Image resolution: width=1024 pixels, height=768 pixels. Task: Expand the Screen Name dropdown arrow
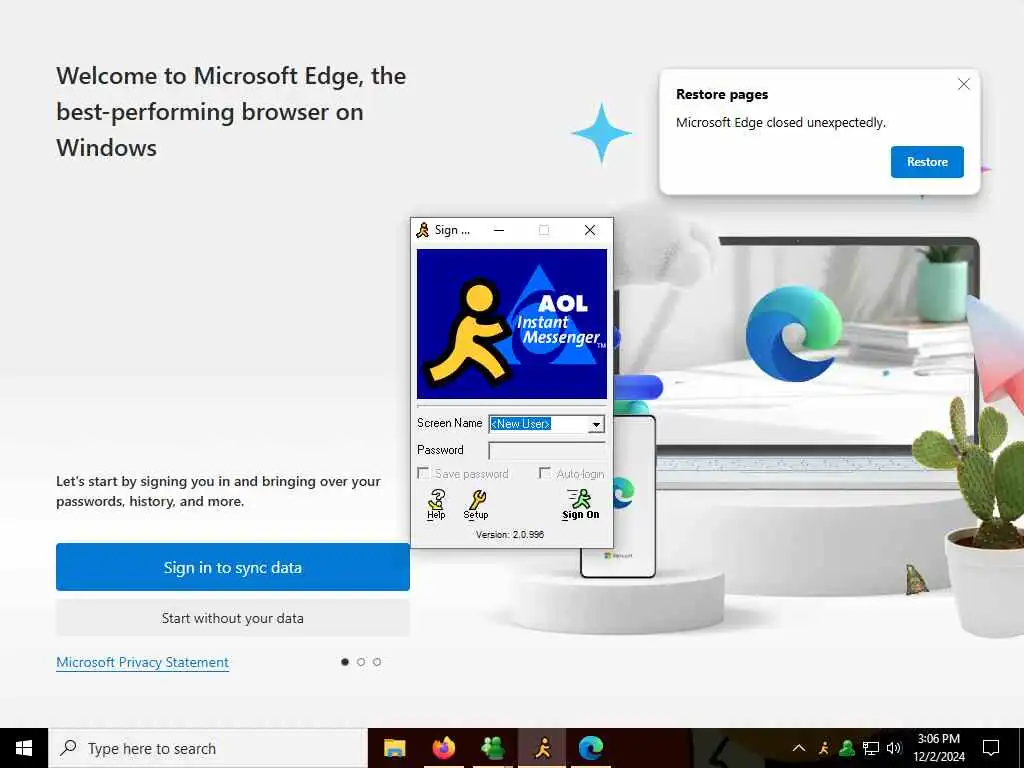click(x=596, y=424)
